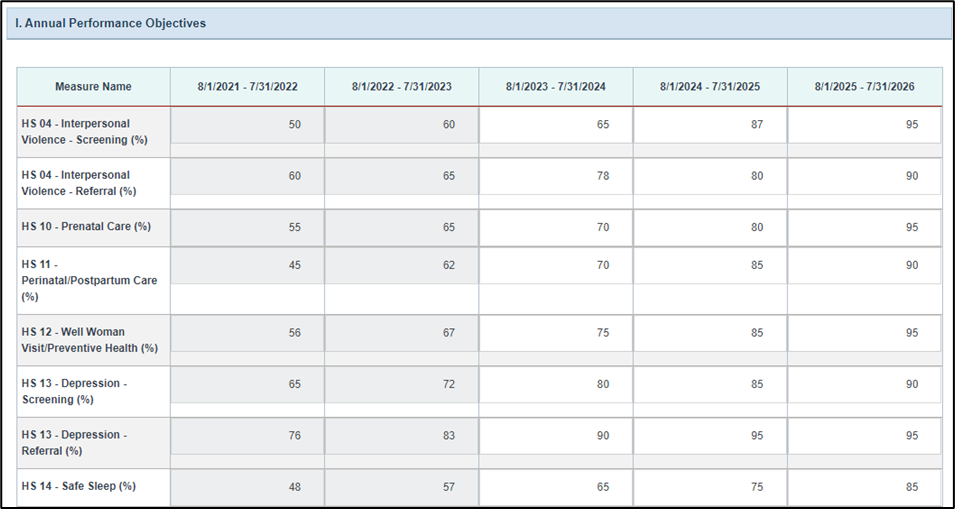Viewport: 955px width, 509px height.
Task: Select Perinatal/Postpartum Care 2021-2022 value 45
Action: click(247, 265)
